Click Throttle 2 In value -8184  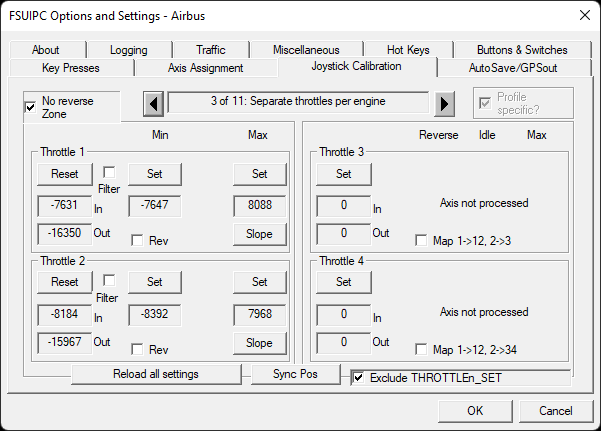click(64, 314)
